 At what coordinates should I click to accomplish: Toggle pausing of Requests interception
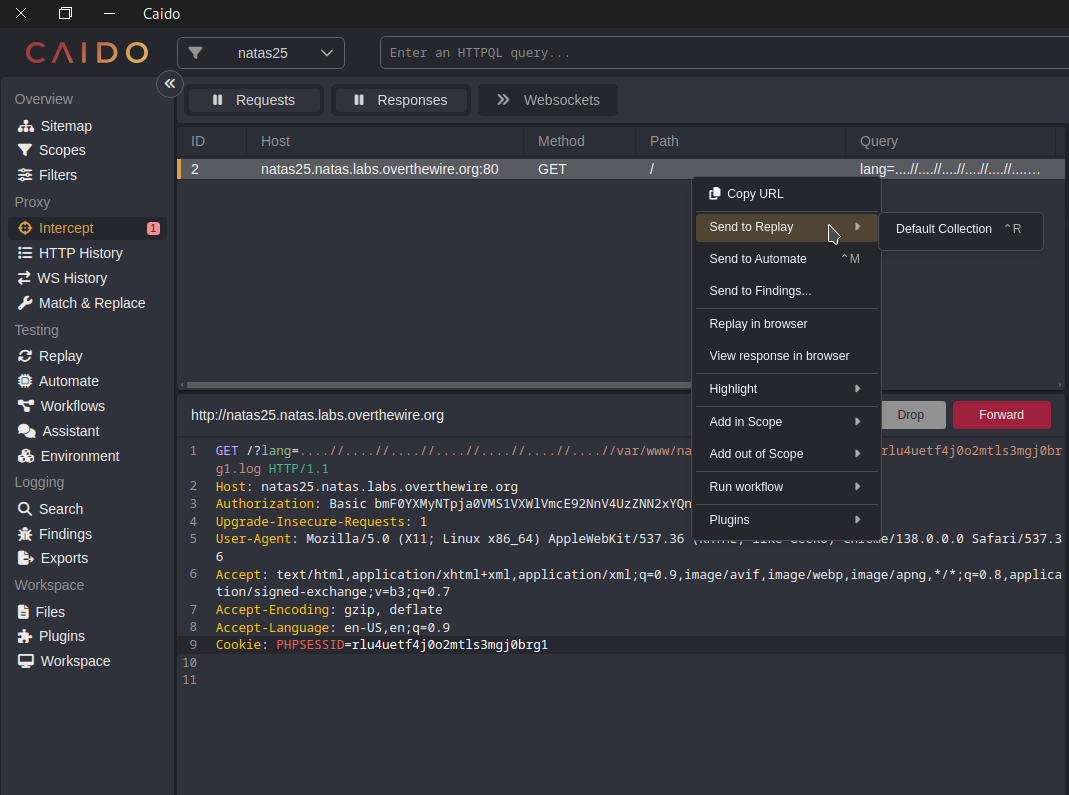pos(254,100)
